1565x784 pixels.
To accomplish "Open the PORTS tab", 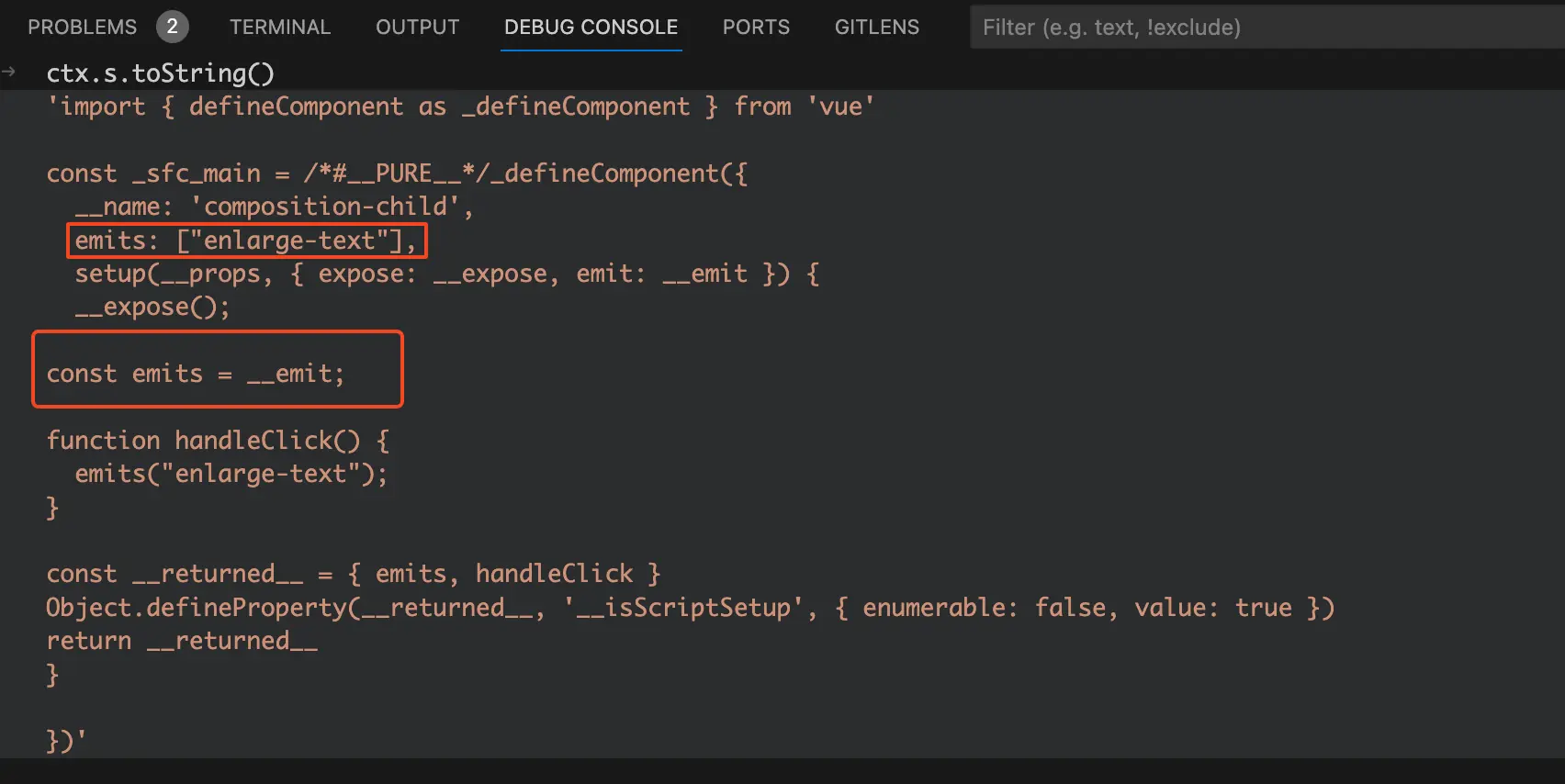I will click(x=756, y=27).
